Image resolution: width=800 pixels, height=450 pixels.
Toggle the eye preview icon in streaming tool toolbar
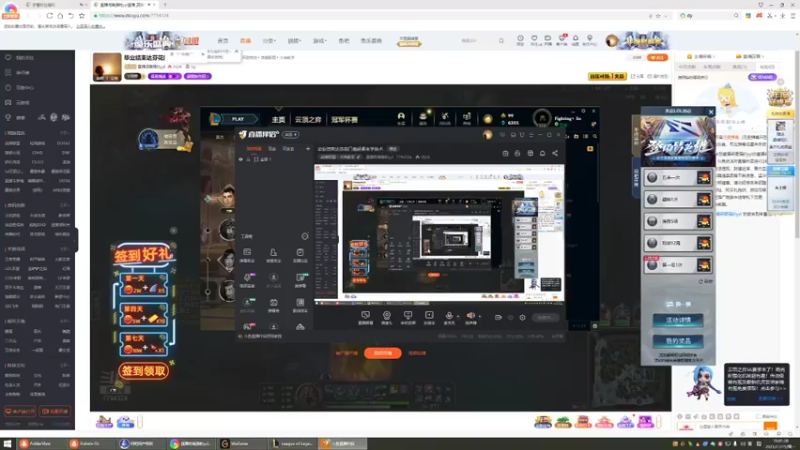pos(510,317)
